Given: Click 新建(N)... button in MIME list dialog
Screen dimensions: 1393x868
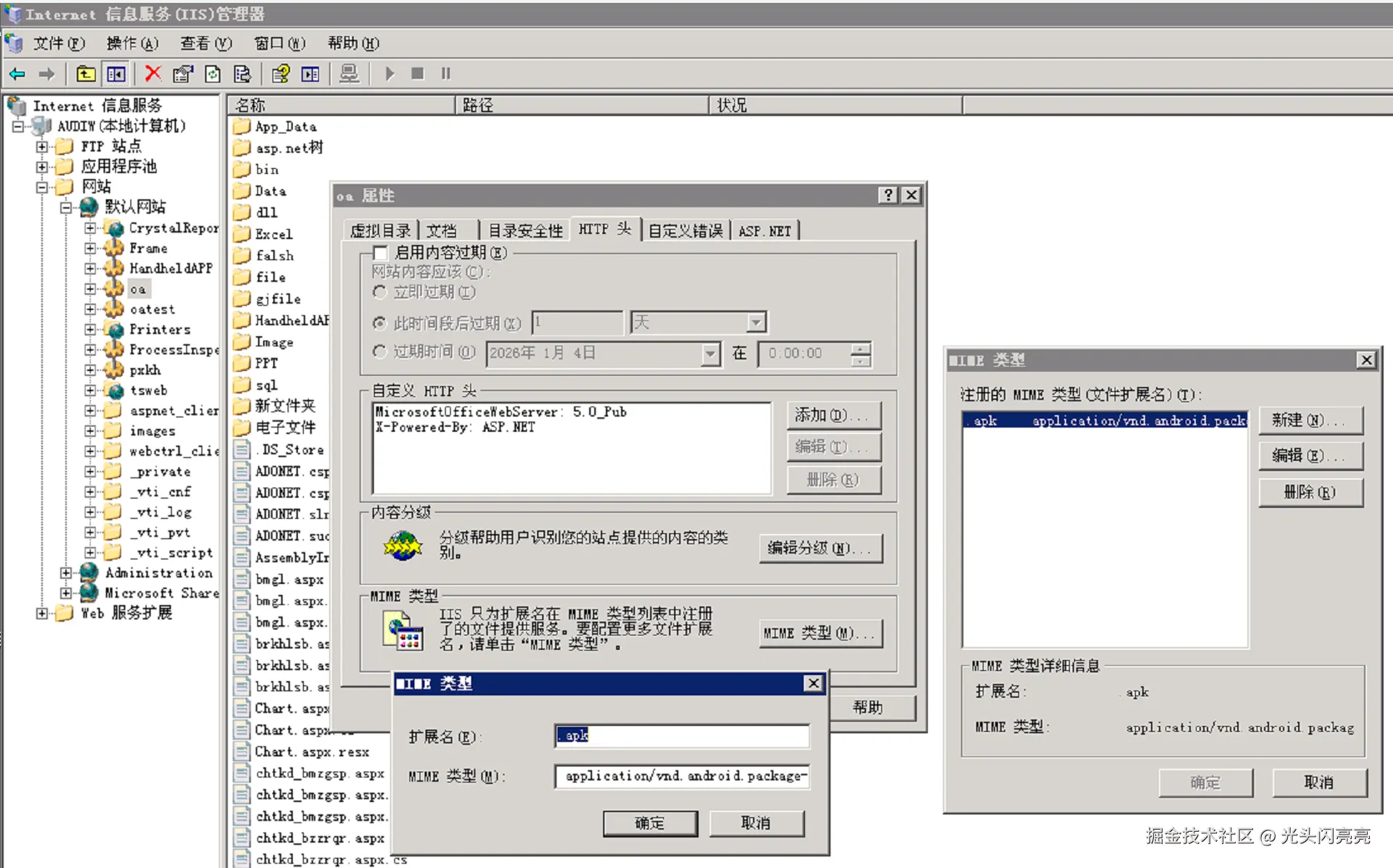Looking at the screenshot, I should 1310,420.
